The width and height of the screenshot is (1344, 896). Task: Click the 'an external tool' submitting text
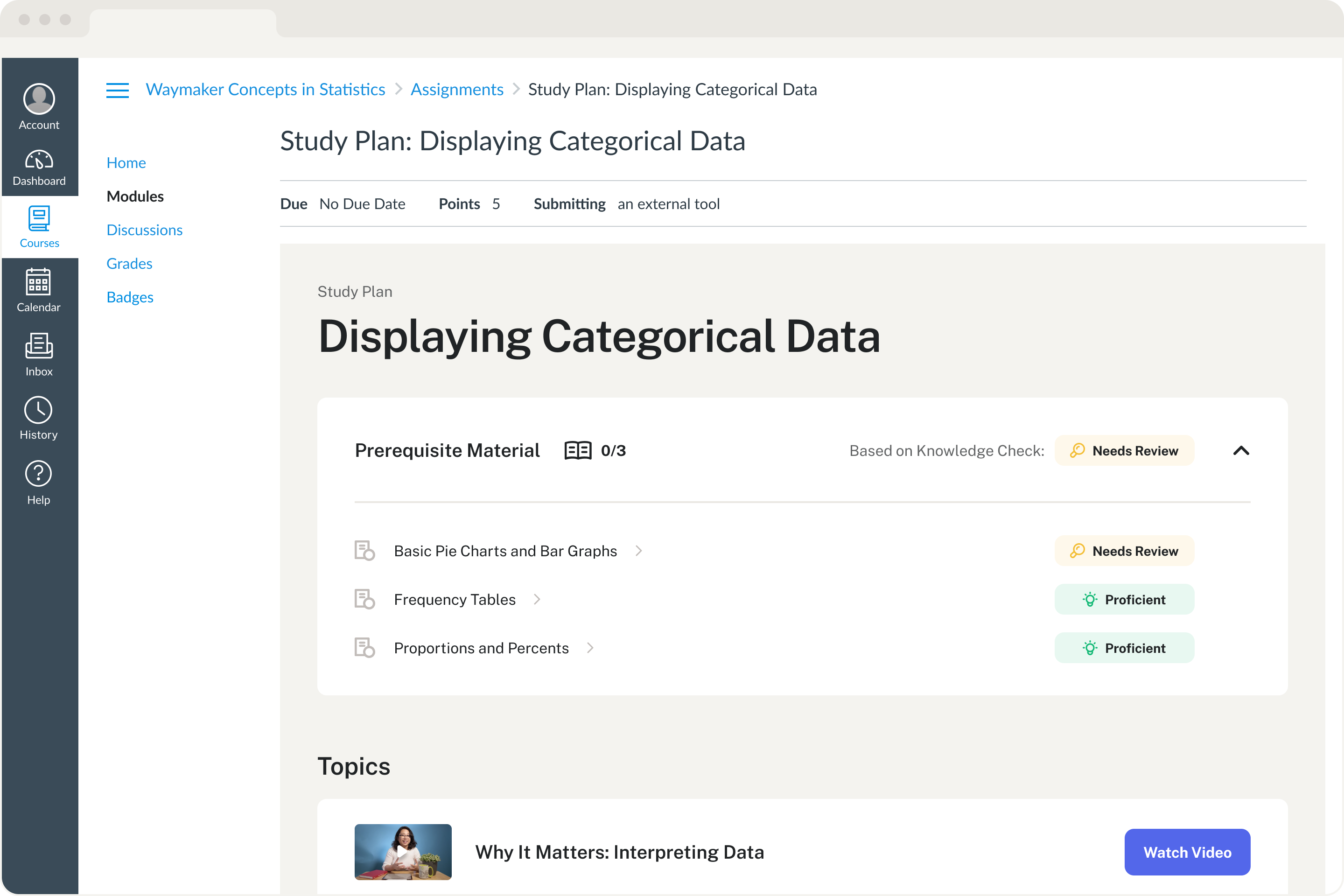(669, 204)
